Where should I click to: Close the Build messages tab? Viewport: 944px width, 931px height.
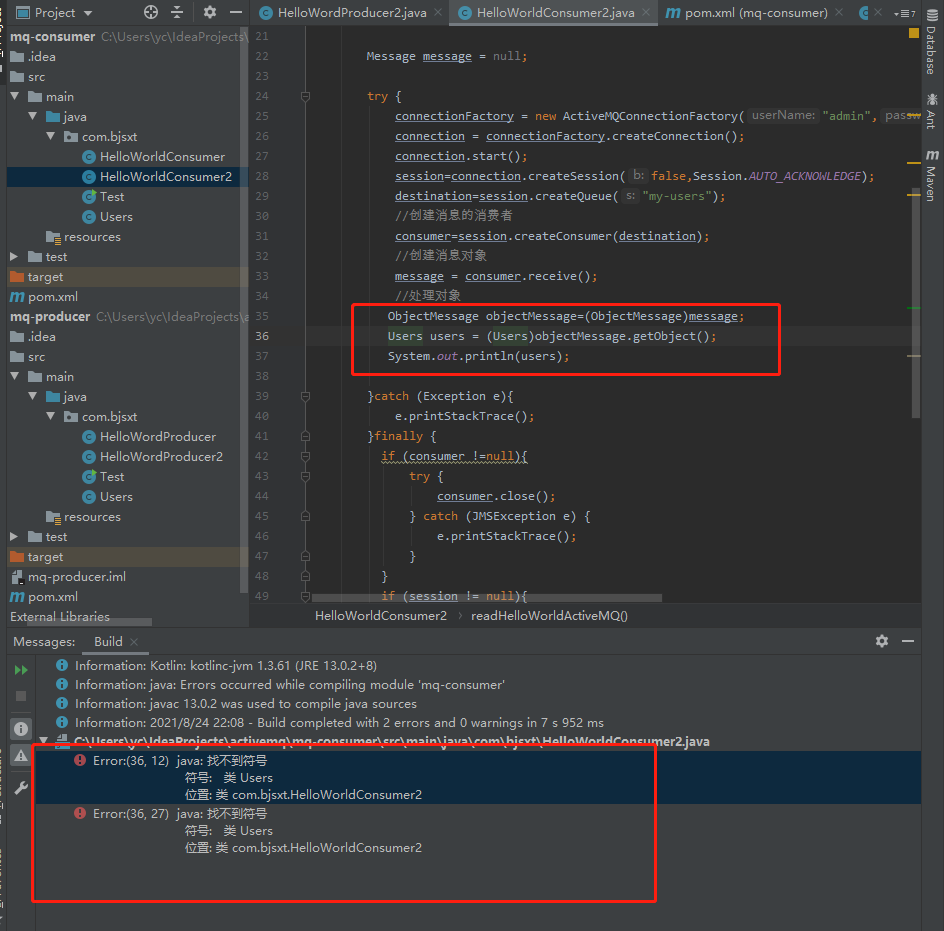(134, 642)
